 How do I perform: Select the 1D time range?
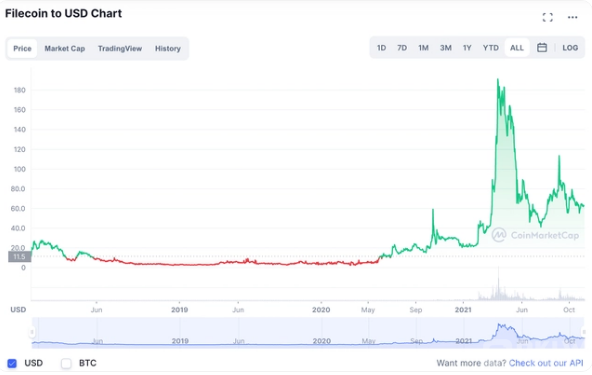point(381,48)
